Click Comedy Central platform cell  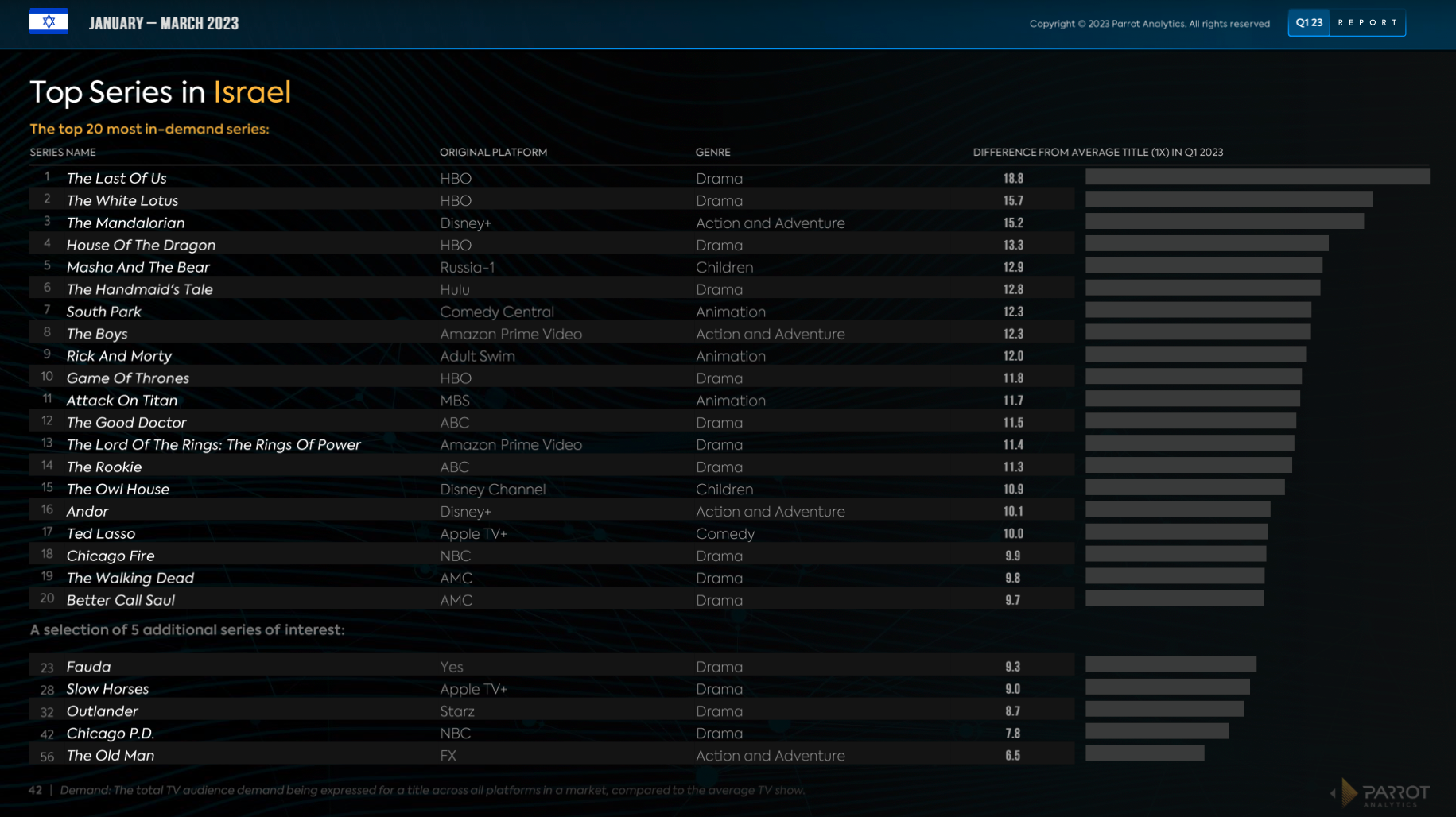[497, 312]
